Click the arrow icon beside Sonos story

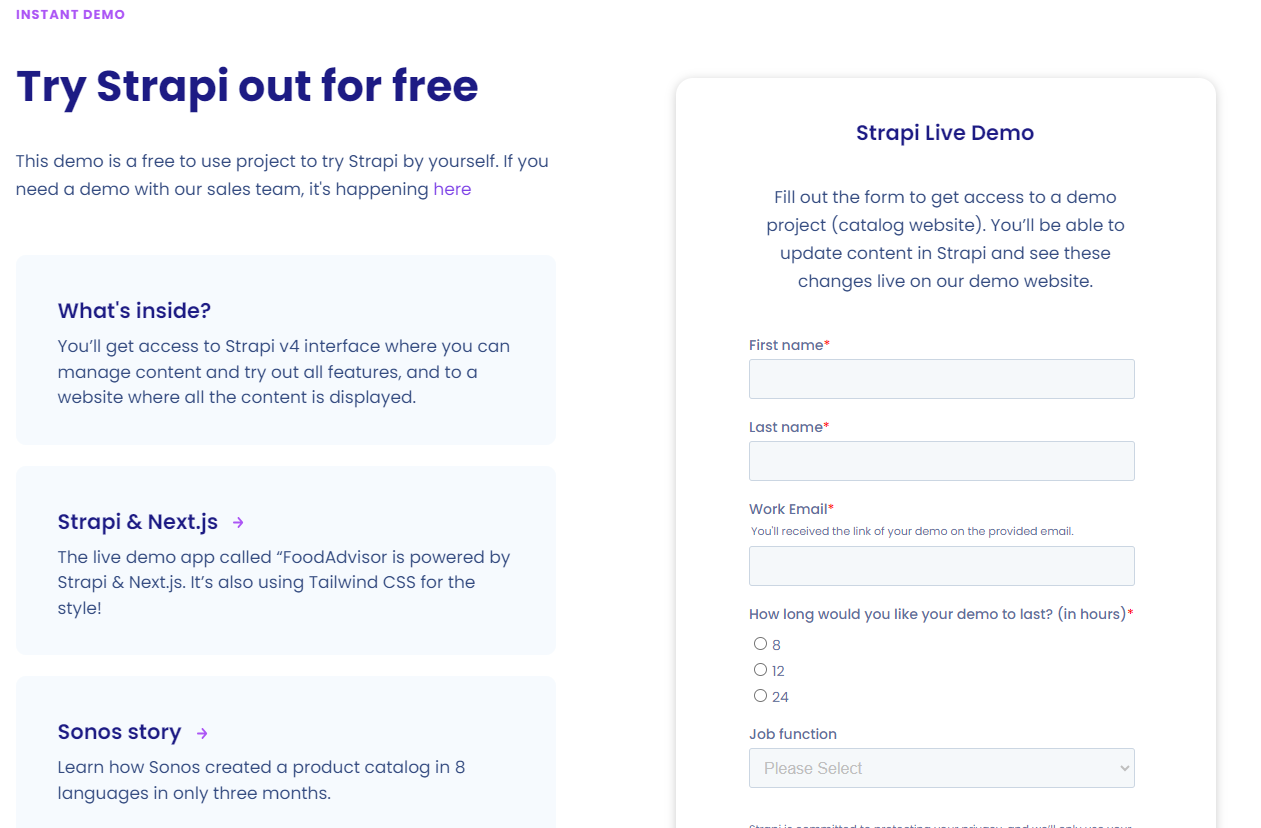click(x=202, y=733)
